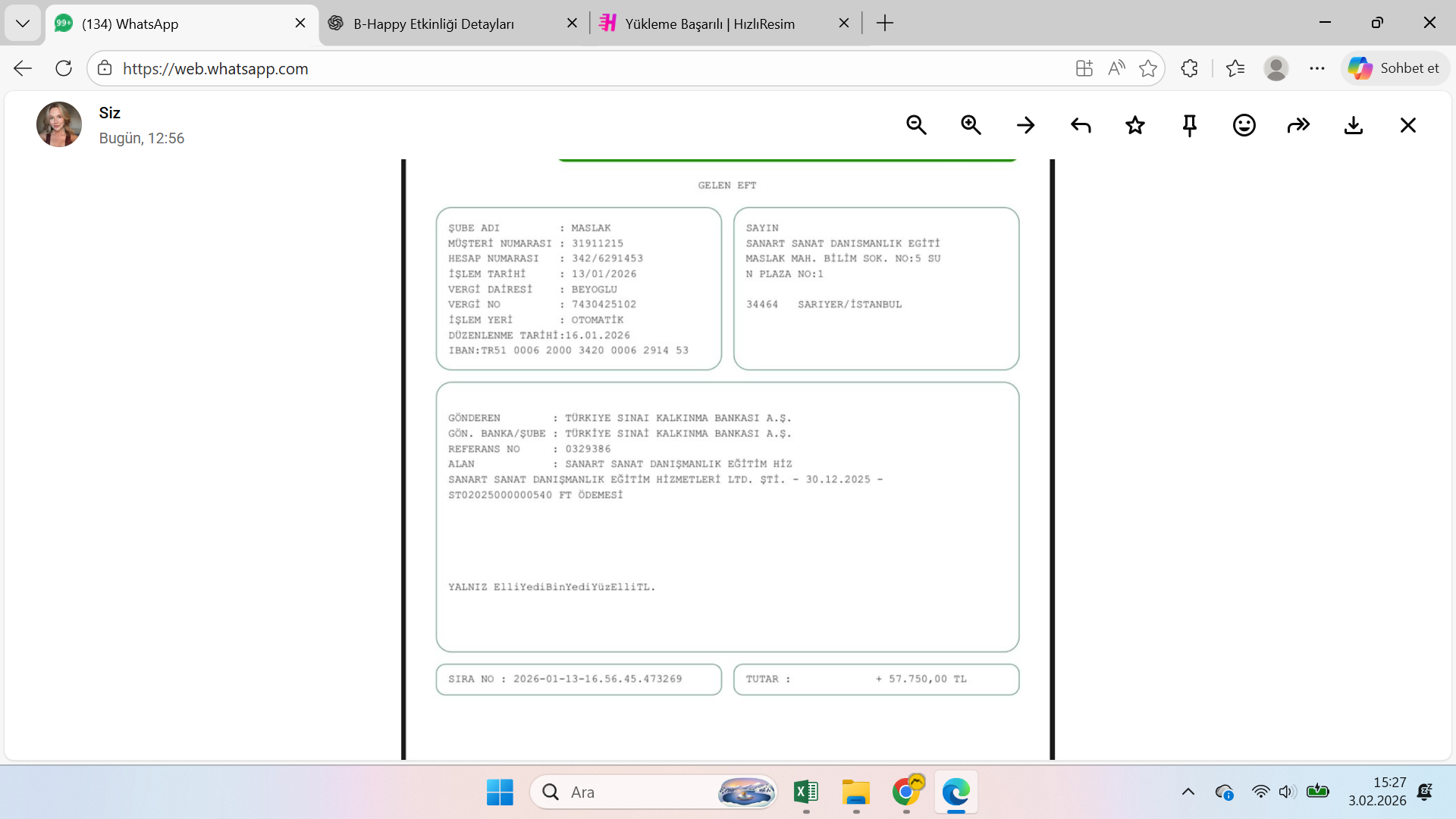The width and height of the screenshot is (1456, 819).
Task: Zoom in on the receipt image
Action: coord(971,125)
